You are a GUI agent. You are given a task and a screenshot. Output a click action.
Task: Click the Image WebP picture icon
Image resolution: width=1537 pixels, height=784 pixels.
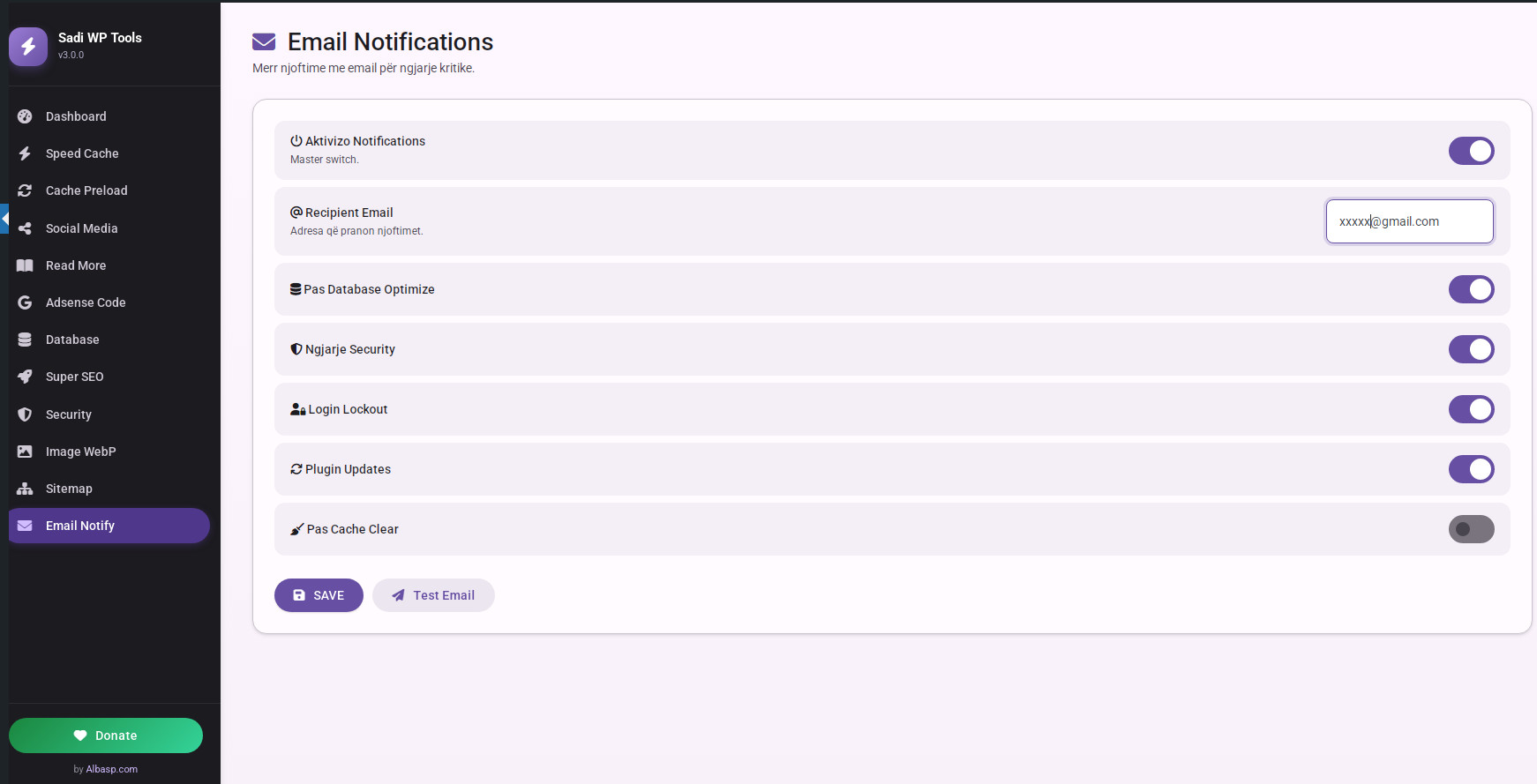tap(25, 452)
